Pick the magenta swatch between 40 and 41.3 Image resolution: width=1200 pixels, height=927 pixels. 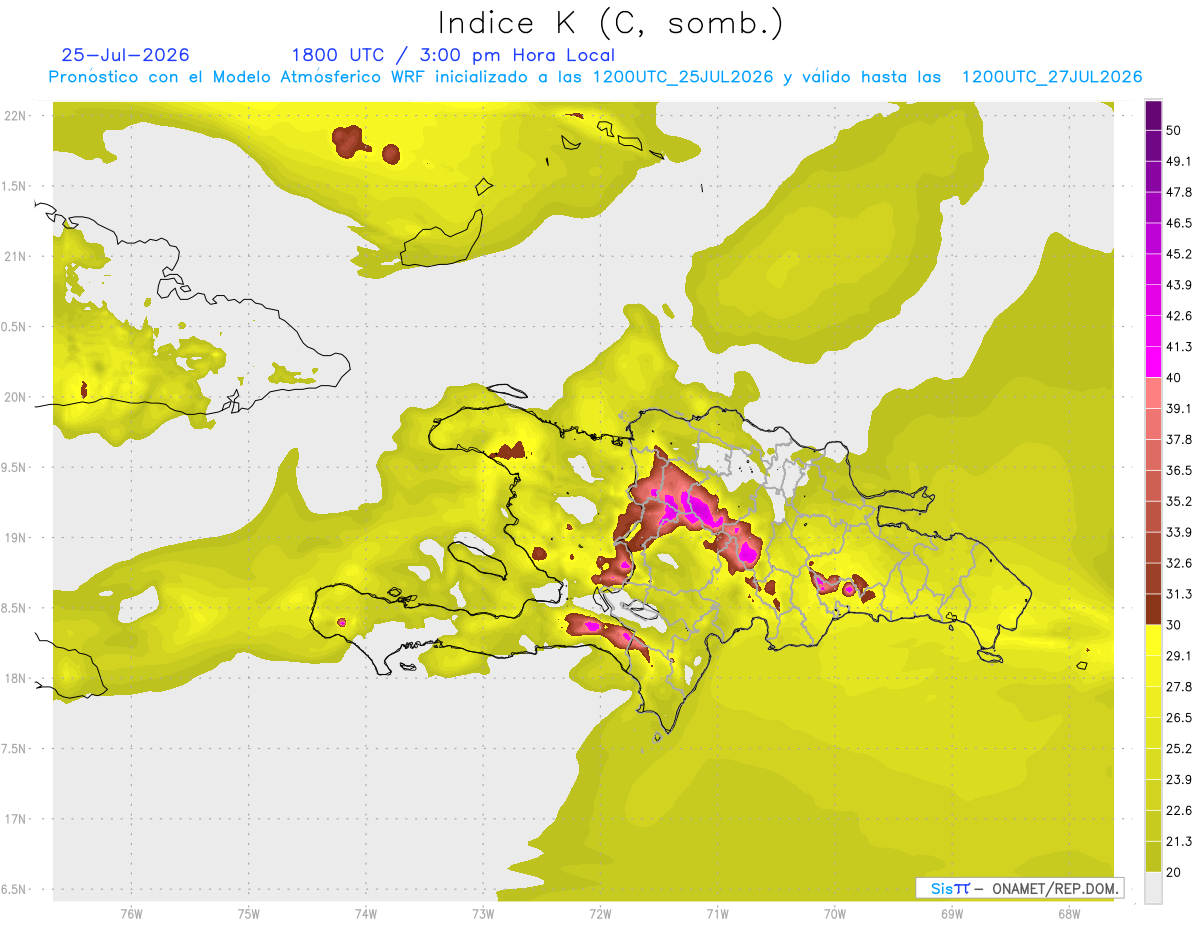(x=1153, y=362)
